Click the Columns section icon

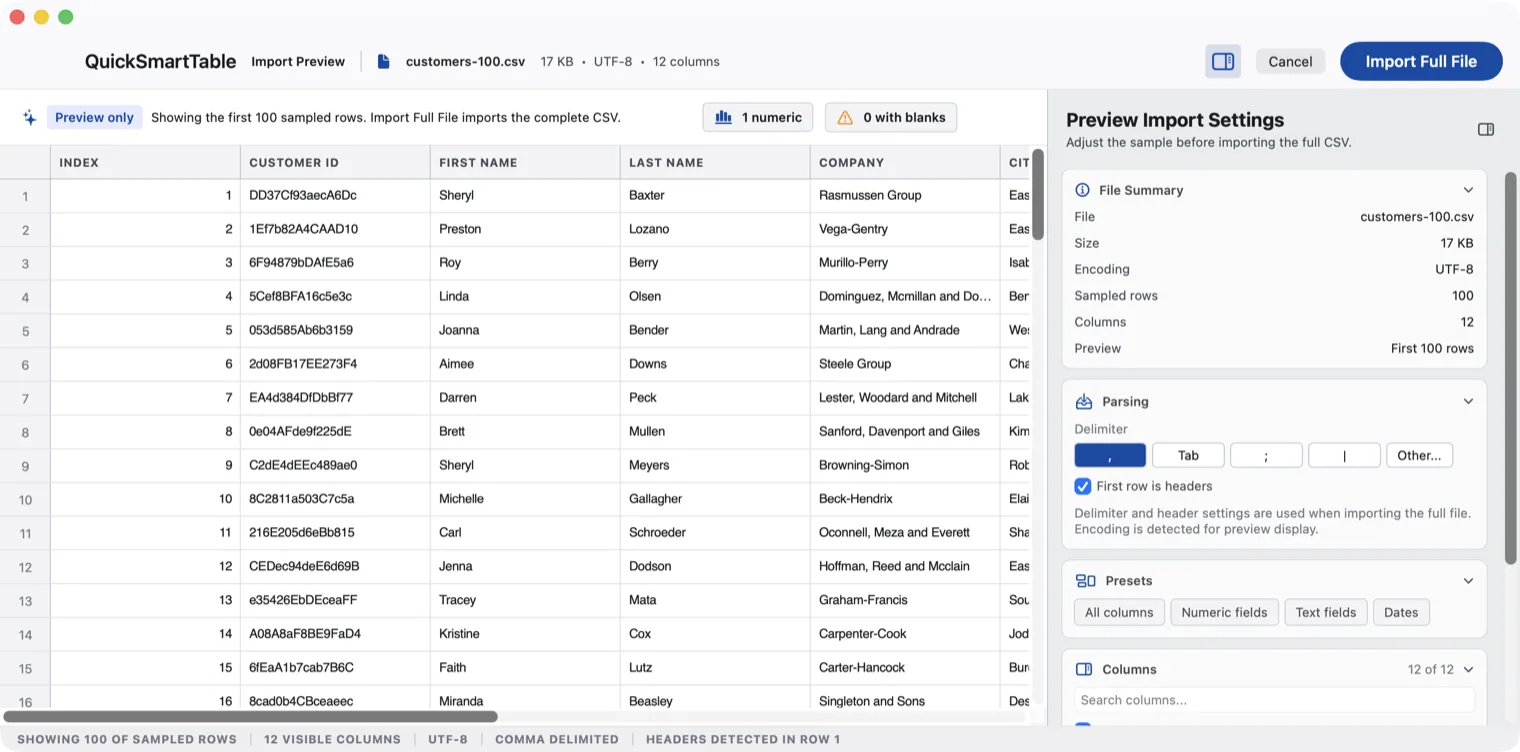point(1083,669)
